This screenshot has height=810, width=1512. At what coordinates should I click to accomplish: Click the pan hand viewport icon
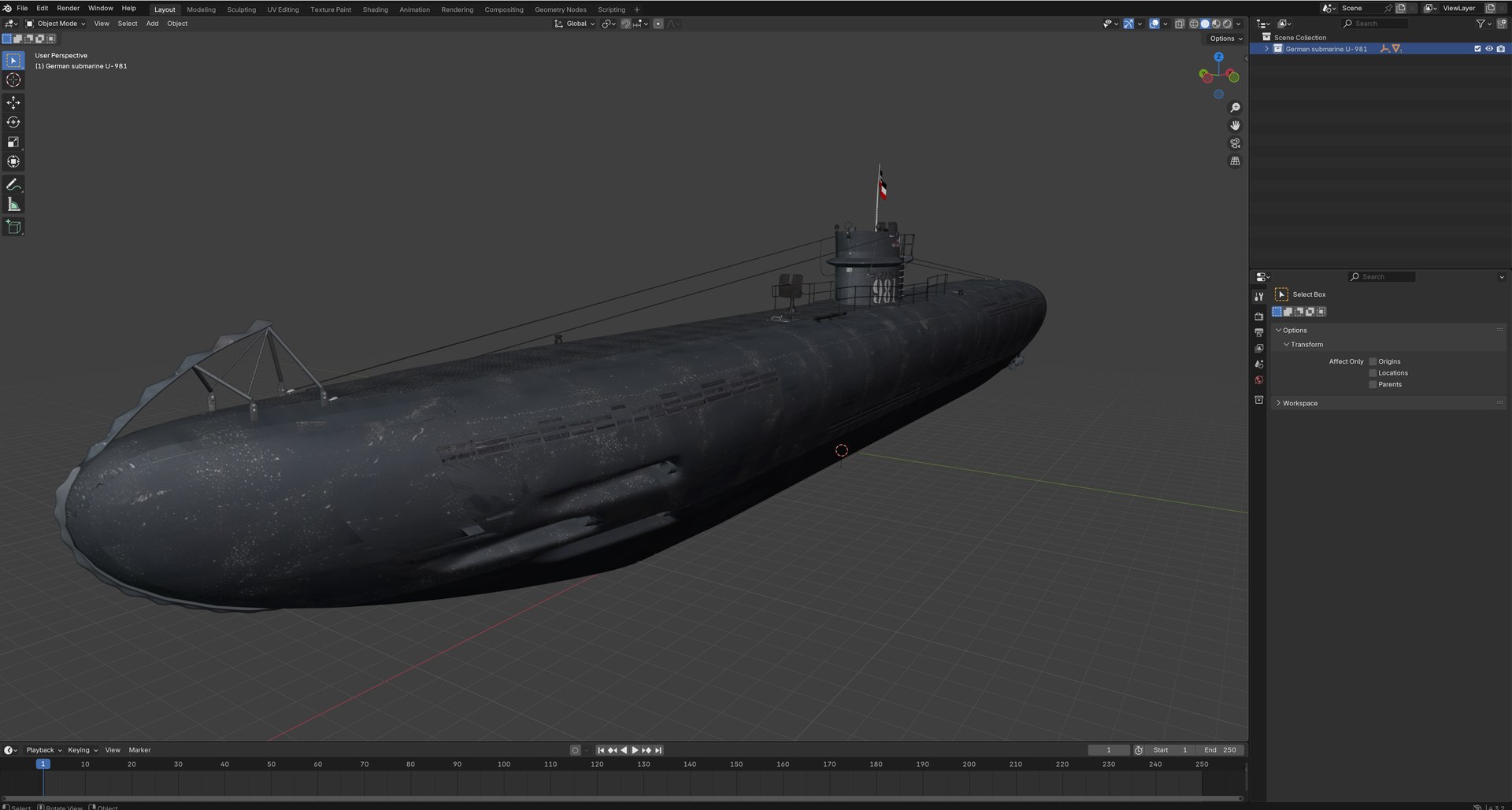(x=1235, y=125)
